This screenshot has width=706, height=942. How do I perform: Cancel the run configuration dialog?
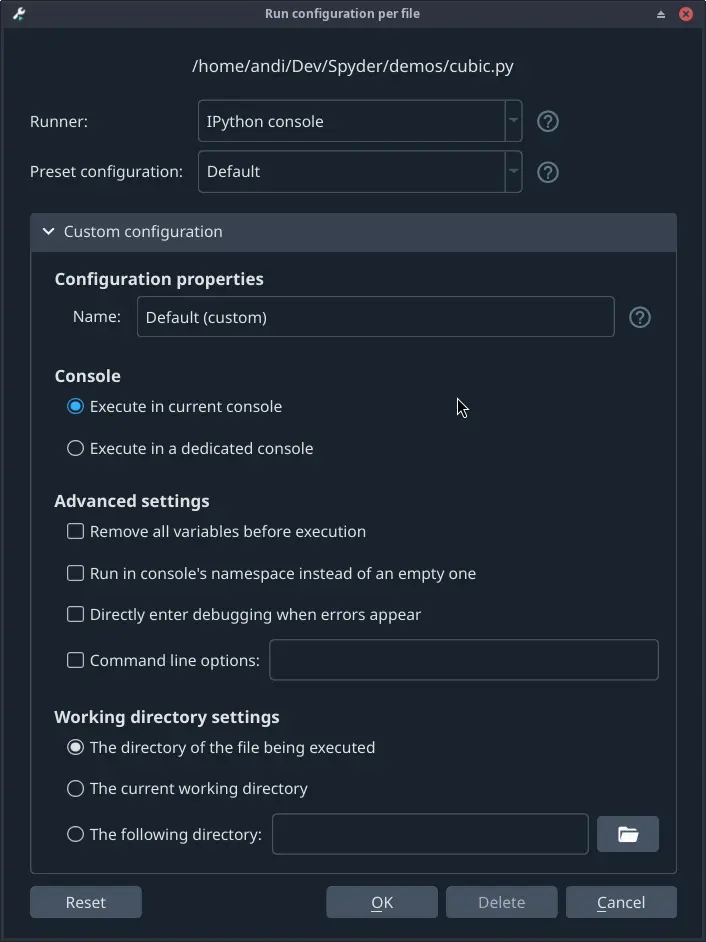(x=621, y=902)
